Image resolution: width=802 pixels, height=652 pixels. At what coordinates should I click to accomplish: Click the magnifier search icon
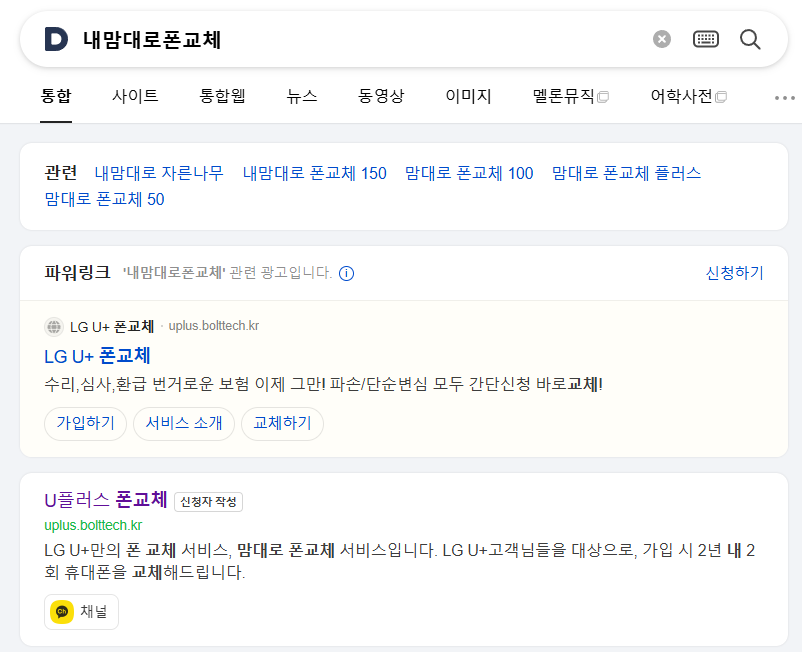(x=749, y=39)
